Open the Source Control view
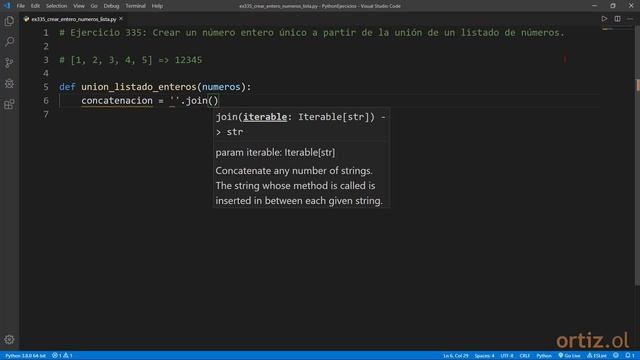Image resolution: width=640 pixels, height=360 pixels. [x=9, y=62]
